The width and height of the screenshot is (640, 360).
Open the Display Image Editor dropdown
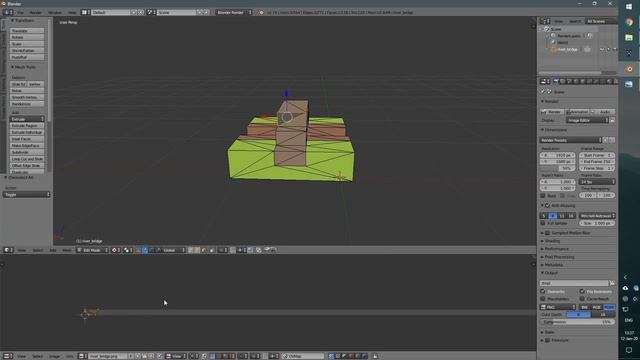pos(587,120)
